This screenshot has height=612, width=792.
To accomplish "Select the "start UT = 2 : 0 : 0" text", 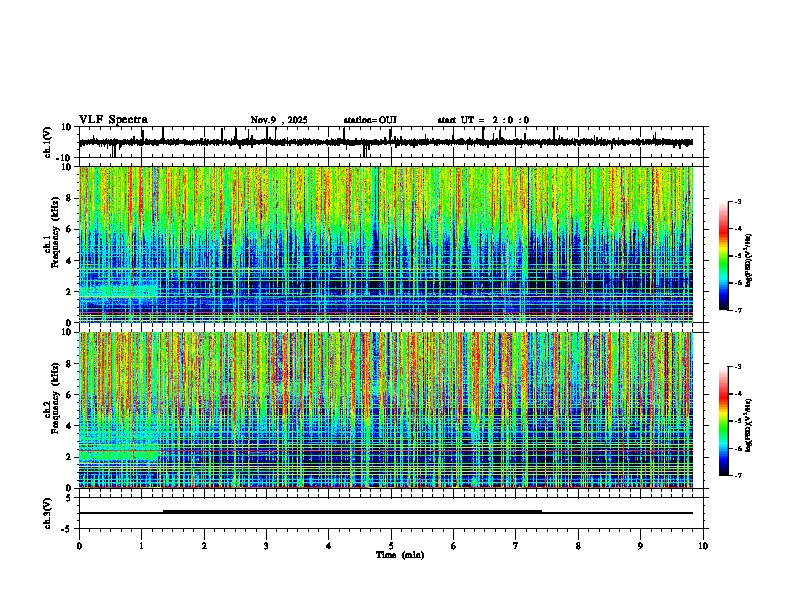I will tap(483, 120).
